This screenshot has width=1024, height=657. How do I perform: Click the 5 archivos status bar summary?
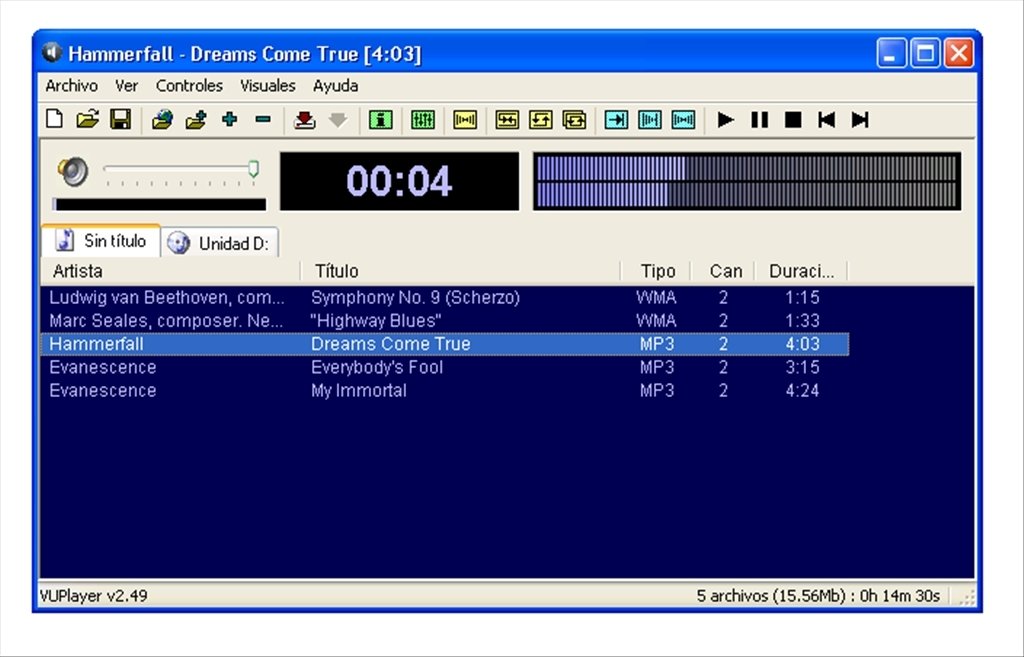818,596
